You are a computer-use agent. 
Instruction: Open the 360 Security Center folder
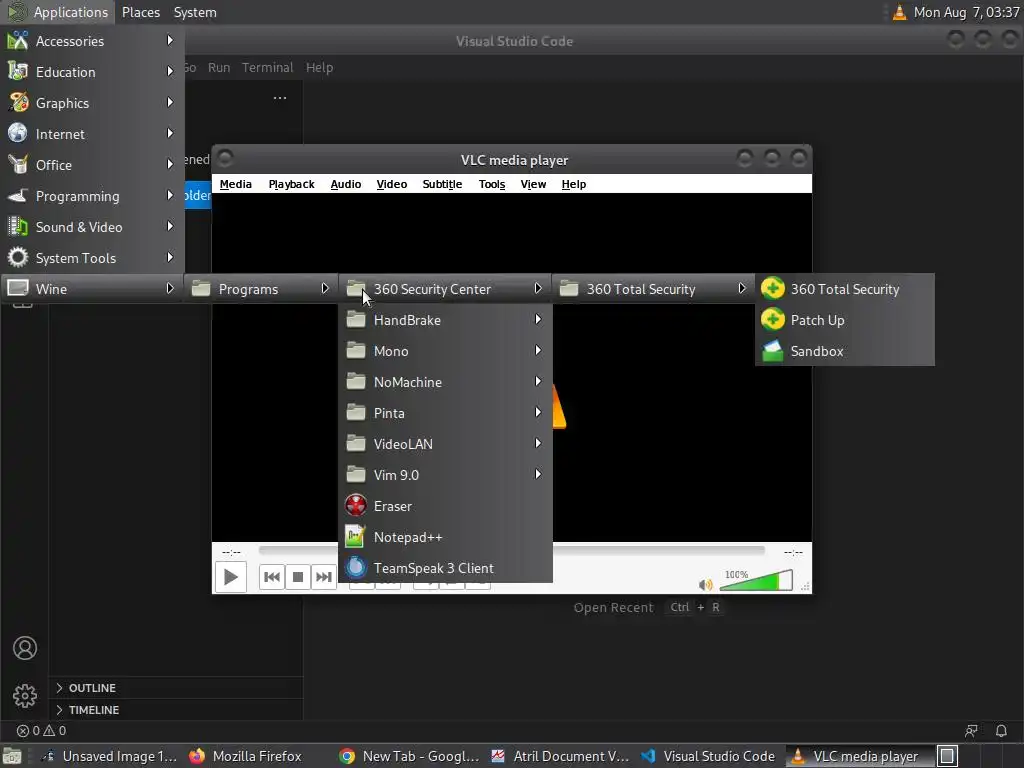click(445, 289)
